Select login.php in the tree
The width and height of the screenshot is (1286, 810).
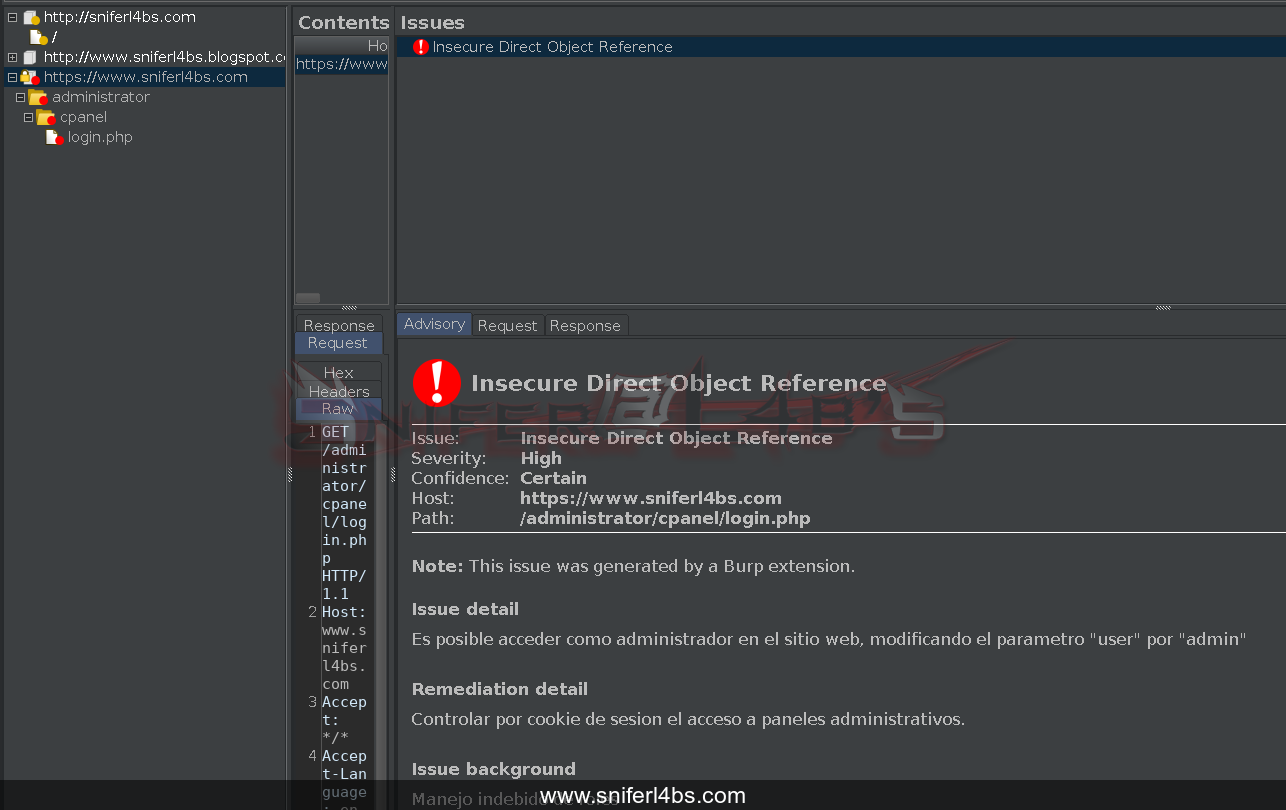(100, 137)
